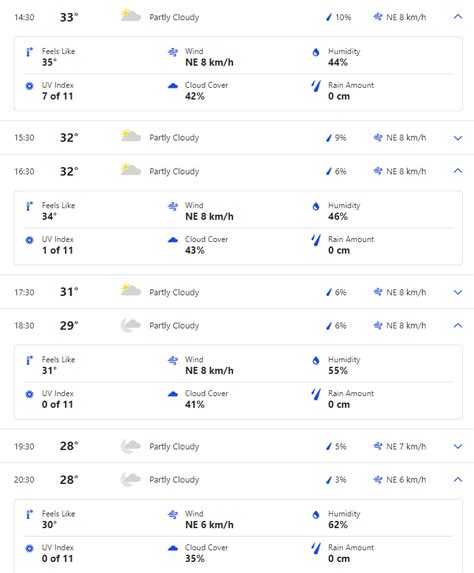Click the Feels Like thermometer icon for 14:30
The height and width of the screenshot is (573, 474).
tap(29, 52)
